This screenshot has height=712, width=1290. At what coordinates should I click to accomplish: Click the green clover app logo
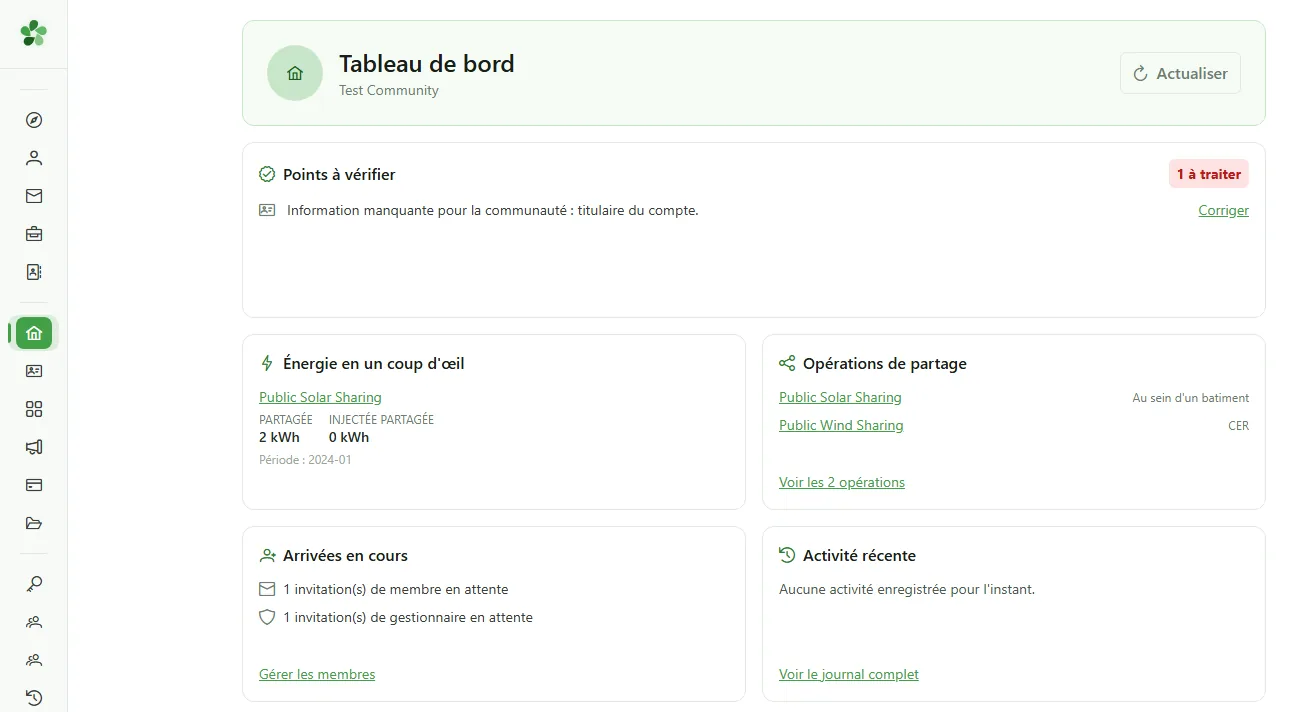pos(34,33)
